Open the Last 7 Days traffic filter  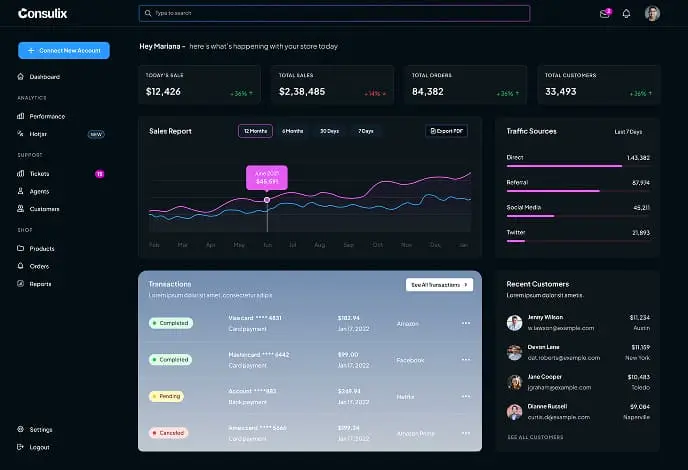(x=628, y=132)
